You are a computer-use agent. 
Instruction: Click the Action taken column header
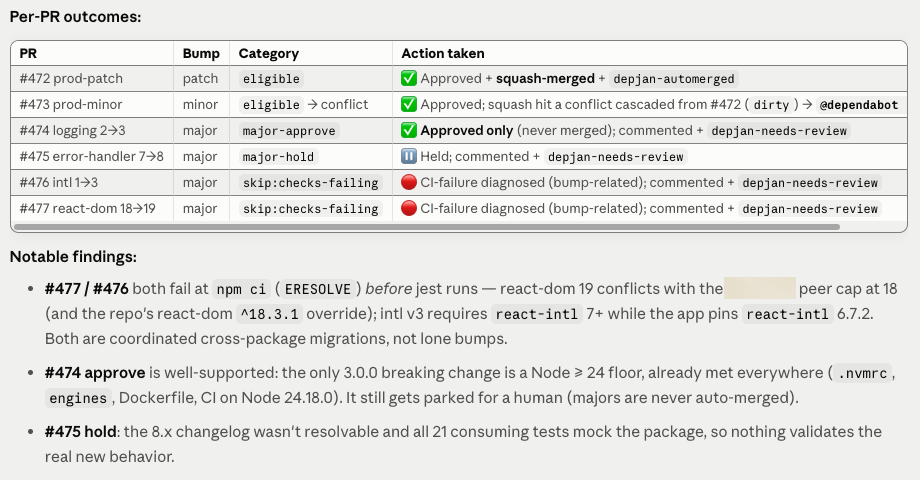tap(443, 53)
